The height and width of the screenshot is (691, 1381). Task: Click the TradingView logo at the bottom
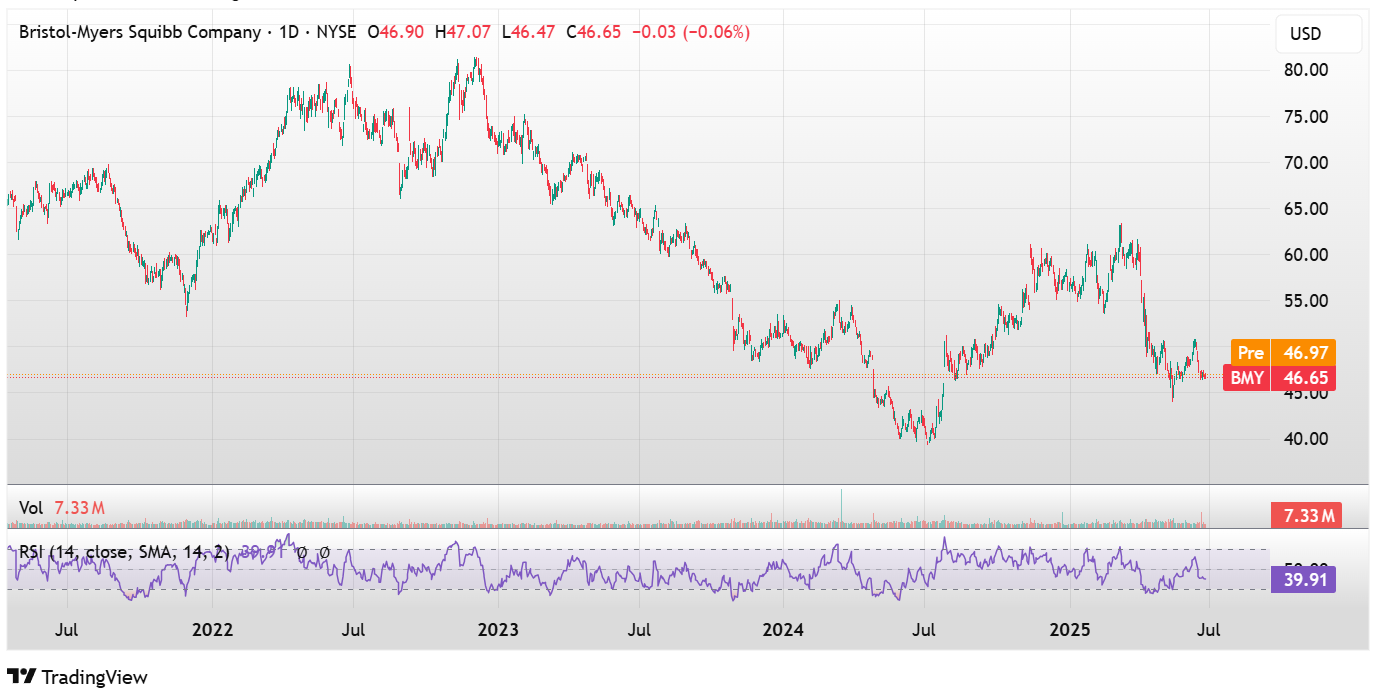coord(77,677)
